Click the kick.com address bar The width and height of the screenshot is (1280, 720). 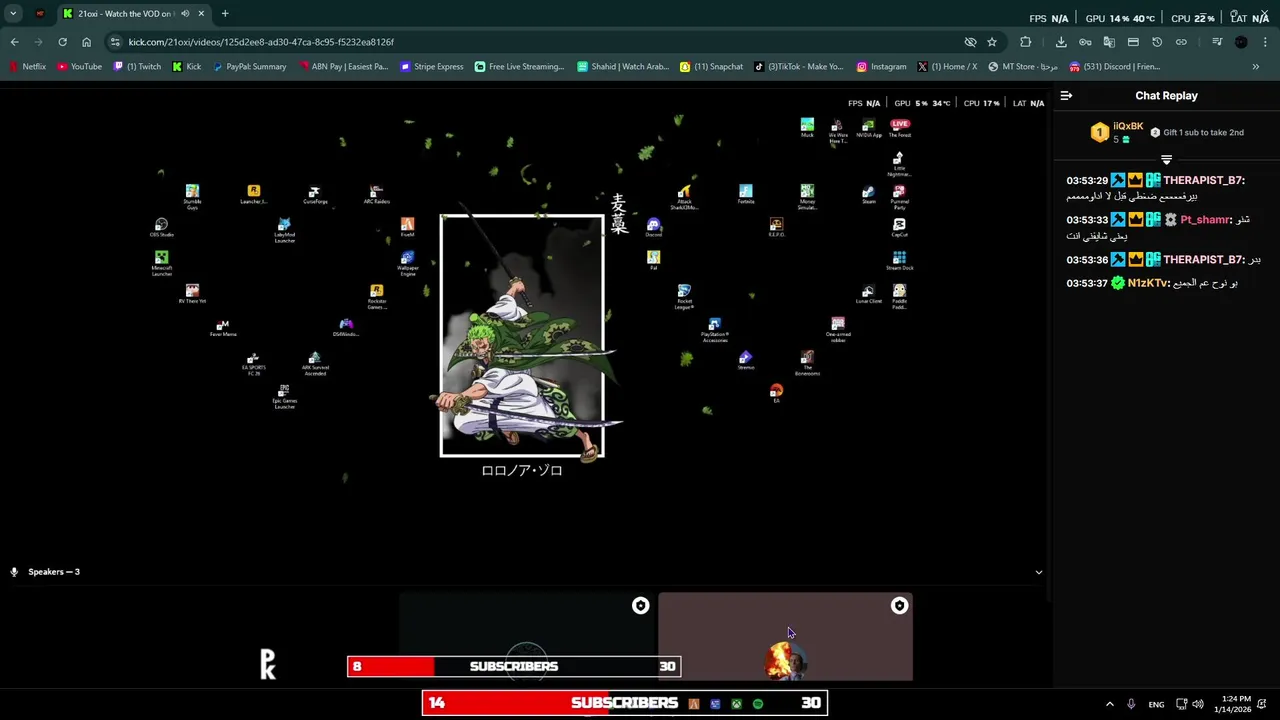click(540, 42)
